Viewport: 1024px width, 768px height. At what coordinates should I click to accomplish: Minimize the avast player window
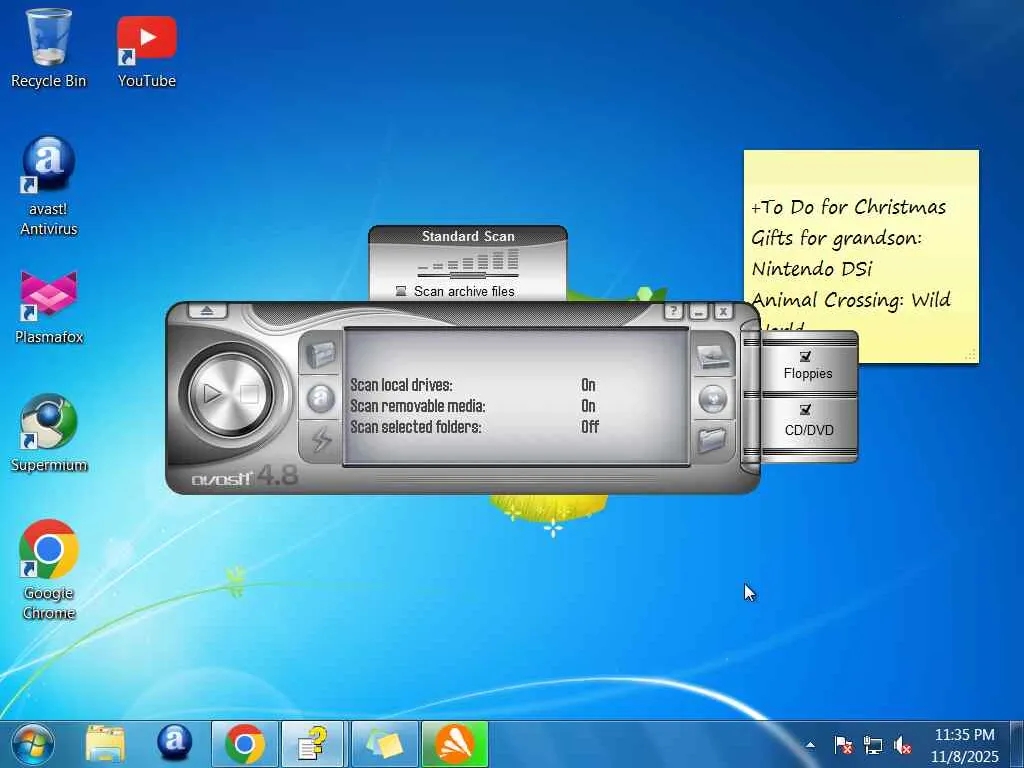pos(698,312)
